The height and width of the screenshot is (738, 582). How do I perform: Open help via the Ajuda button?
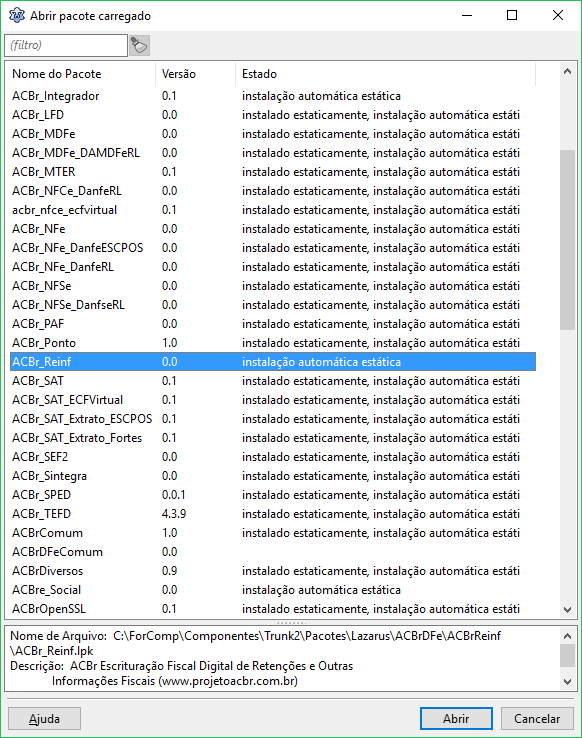(x=44, y=719)
